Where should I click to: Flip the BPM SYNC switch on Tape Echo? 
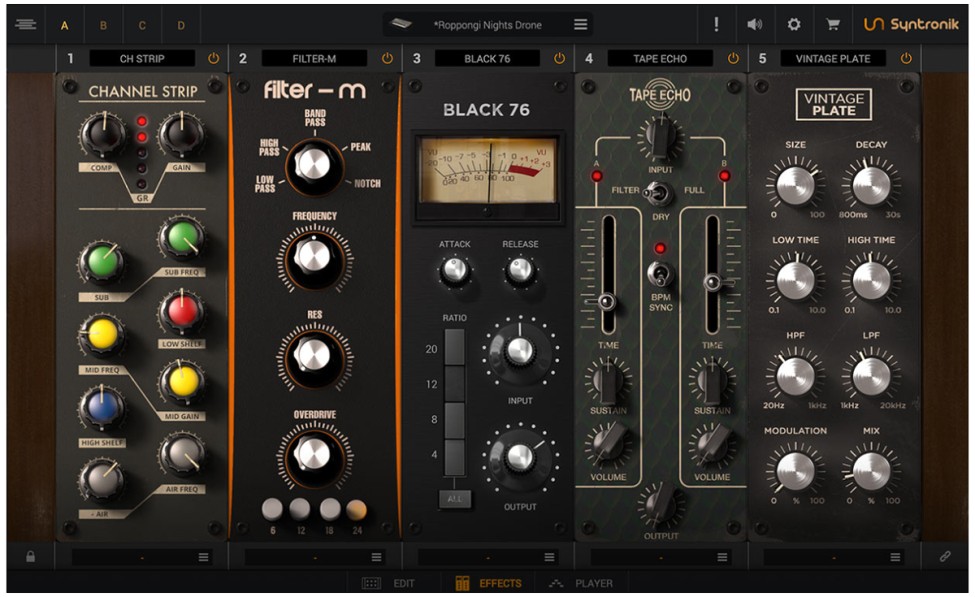pyautogui.click(x=659, y=273)
